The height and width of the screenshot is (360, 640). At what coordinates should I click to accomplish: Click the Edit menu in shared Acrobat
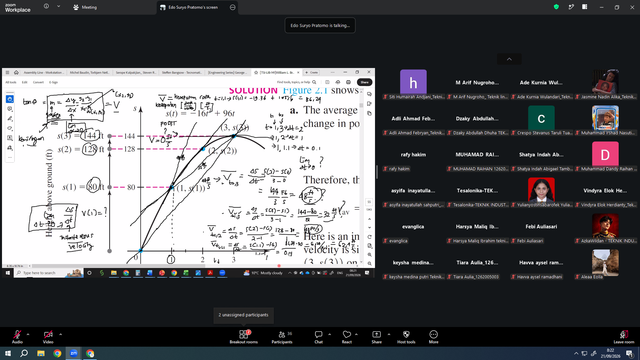[x=24, y=82]
